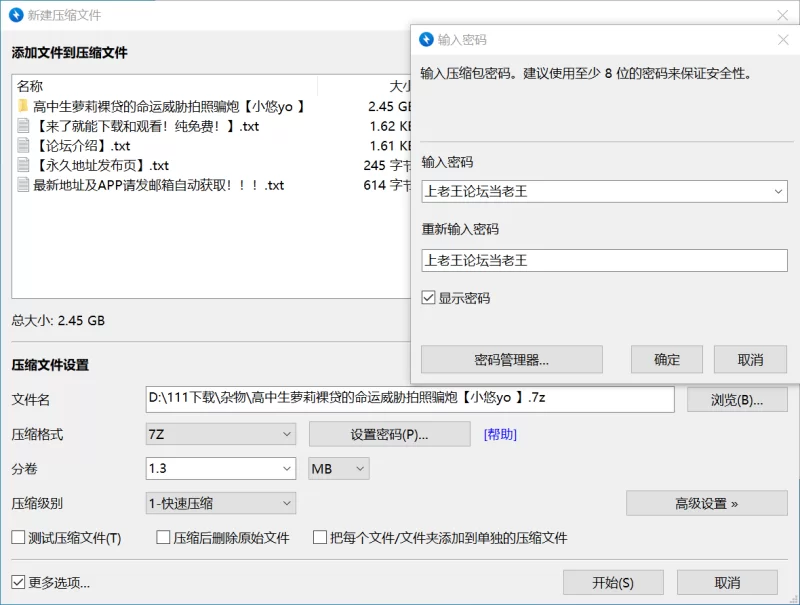Click 取消 in the password dialog
Image resolution: width=800 pixels, height=605 pixels.
[750, 360]
